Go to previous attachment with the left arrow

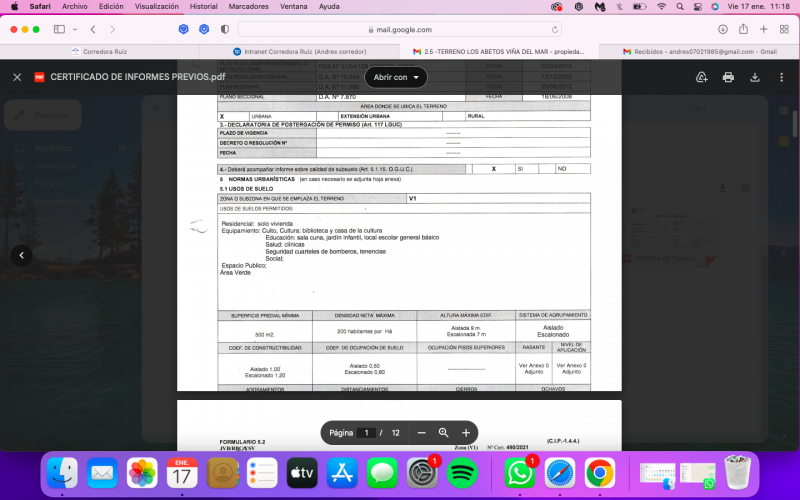click(21, 255)
